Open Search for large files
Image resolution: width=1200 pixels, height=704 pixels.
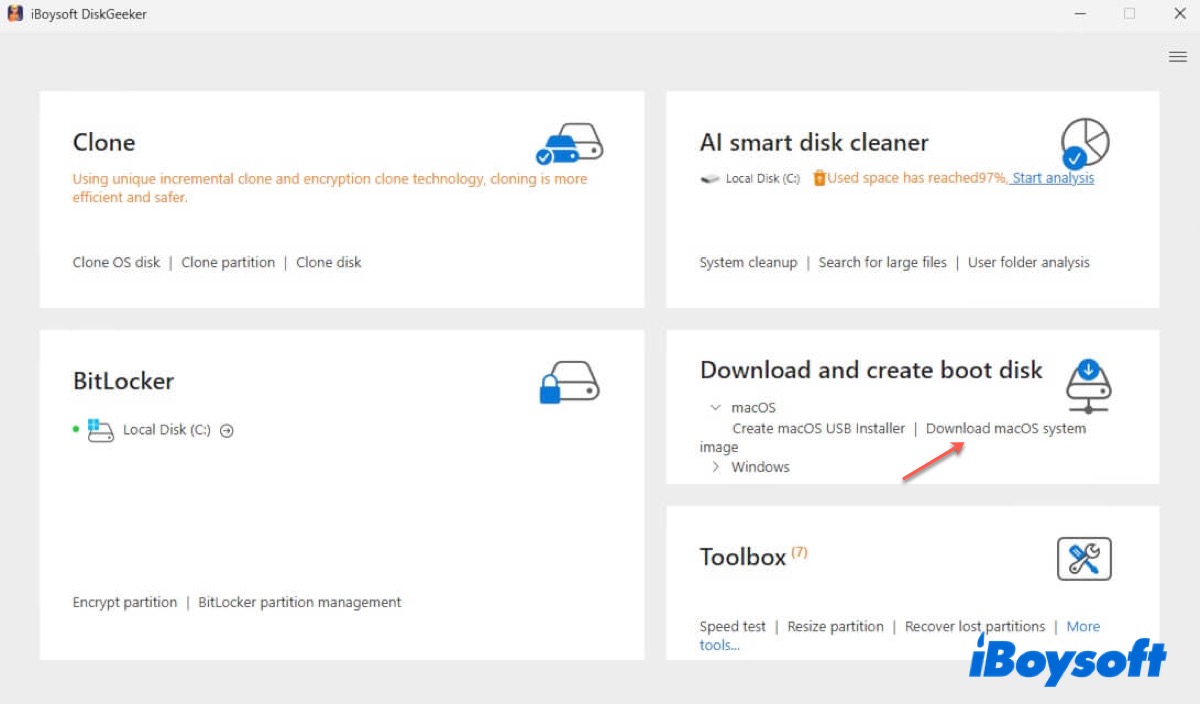point(882,262)
